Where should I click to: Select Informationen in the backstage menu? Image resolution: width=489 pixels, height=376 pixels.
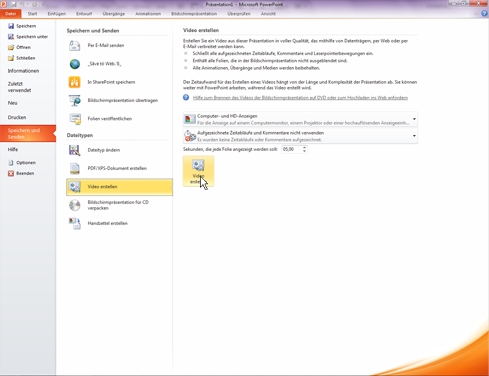[x=23, y=71]
